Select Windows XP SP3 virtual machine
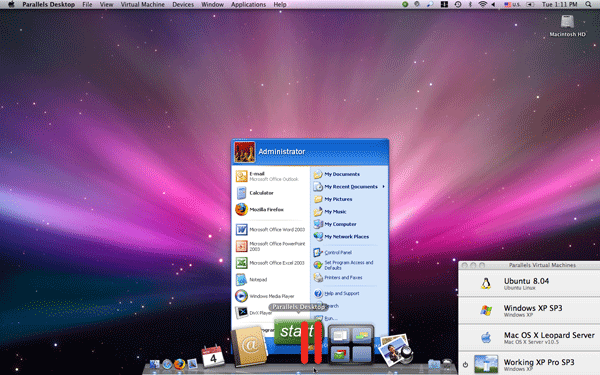This screenshot has height=375, width=600. click(x=529, y=310)
